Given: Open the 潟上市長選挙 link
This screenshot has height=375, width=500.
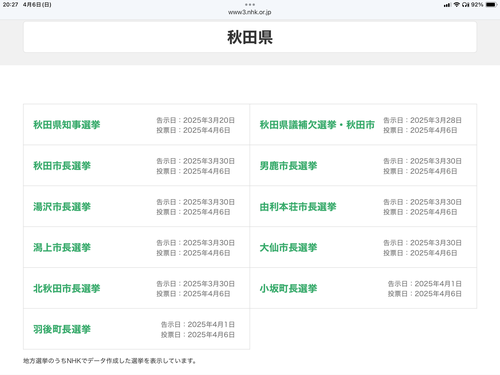Looking at the screenshot, I should pos(62,247).
